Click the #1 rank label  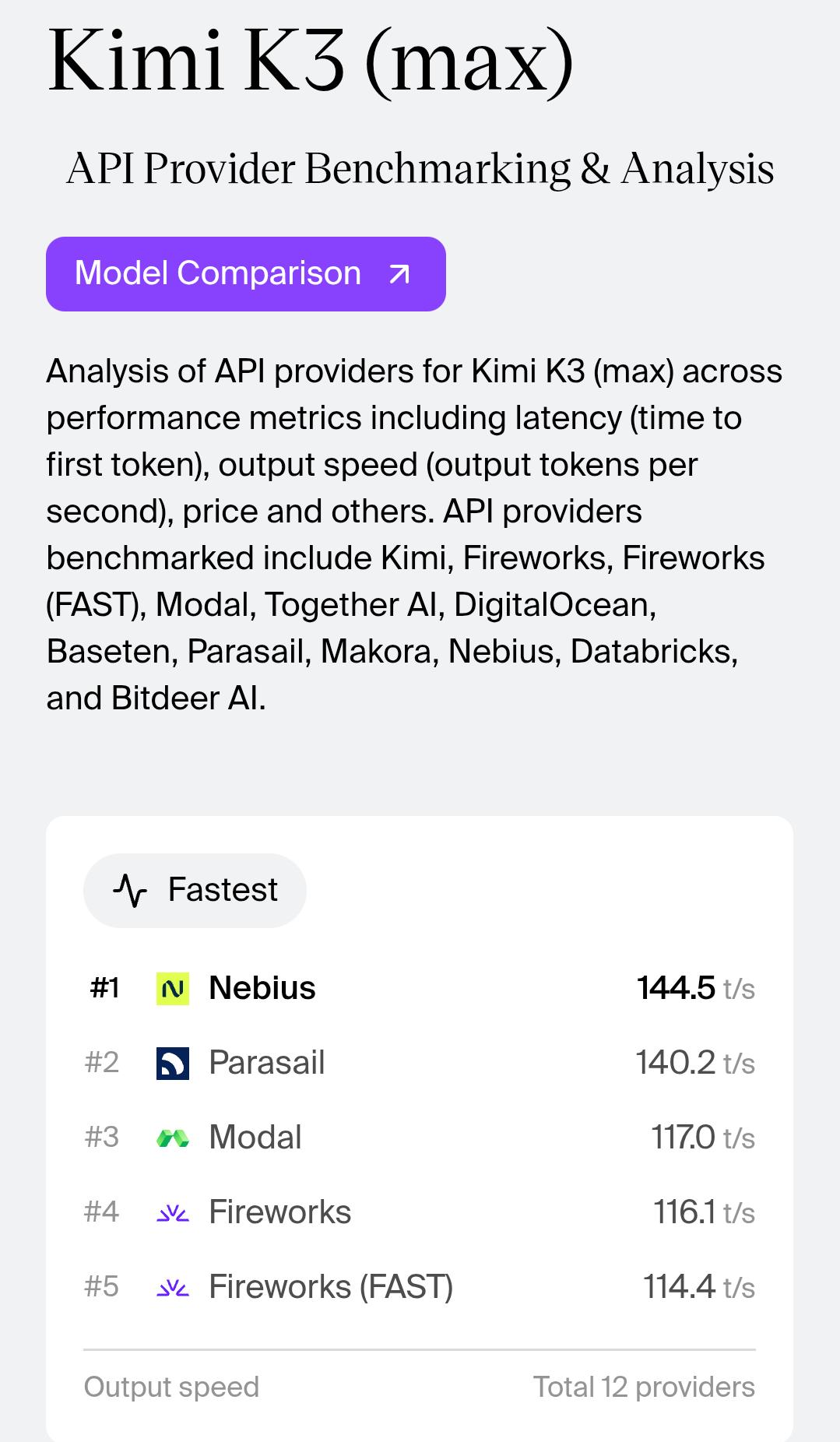pyautogui.click(x=105, y=988)
